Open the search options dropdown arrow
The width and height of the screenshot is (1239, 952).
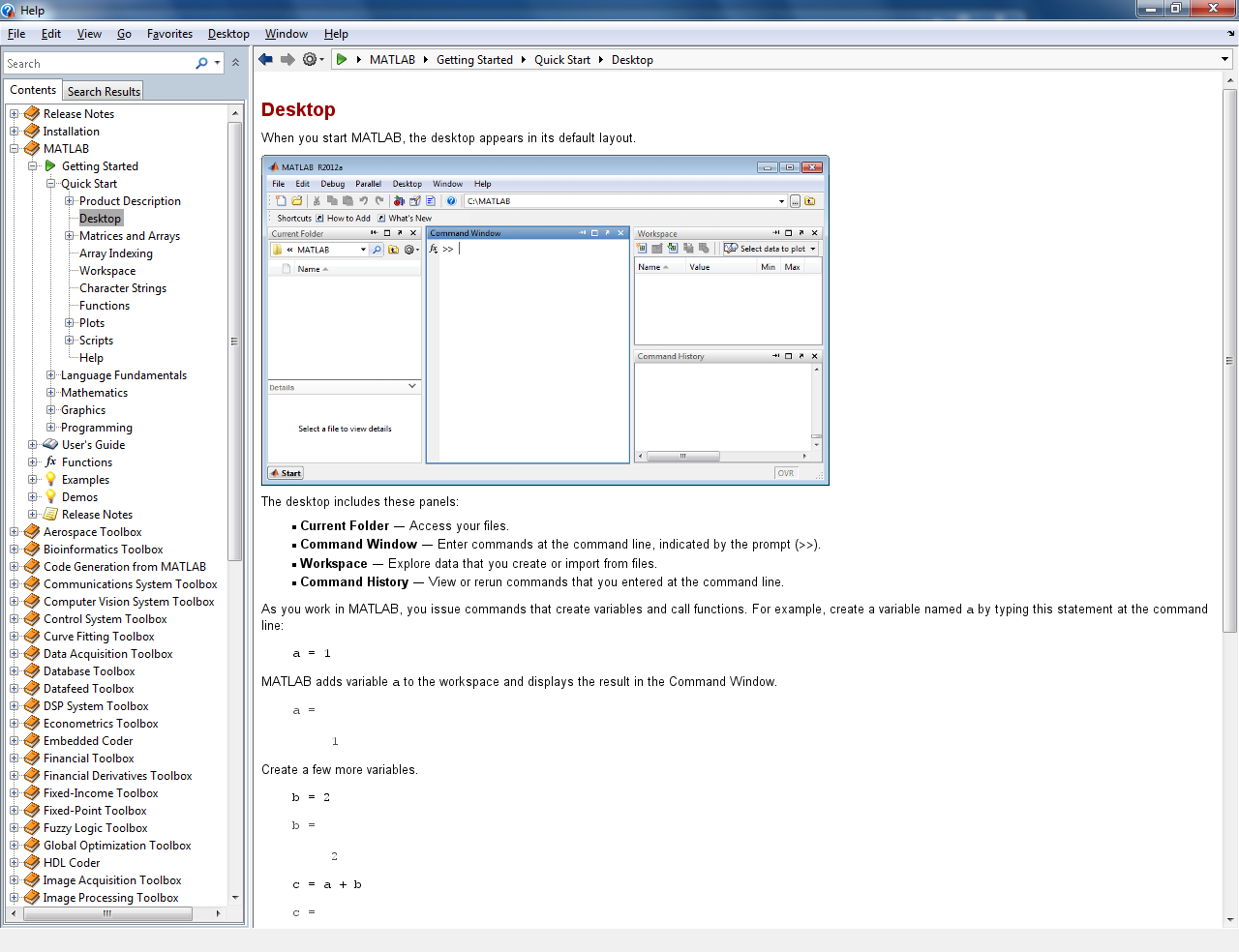[217, 63]
